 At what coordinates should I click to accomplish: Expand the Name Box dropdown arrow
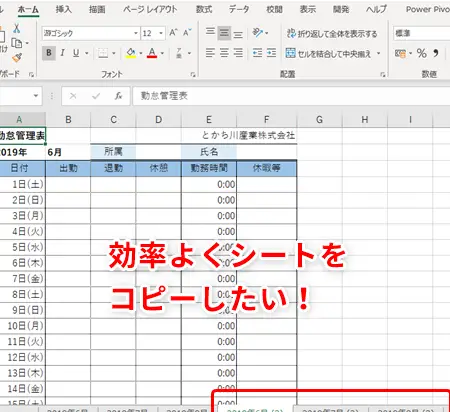click(x=36, y=96)
